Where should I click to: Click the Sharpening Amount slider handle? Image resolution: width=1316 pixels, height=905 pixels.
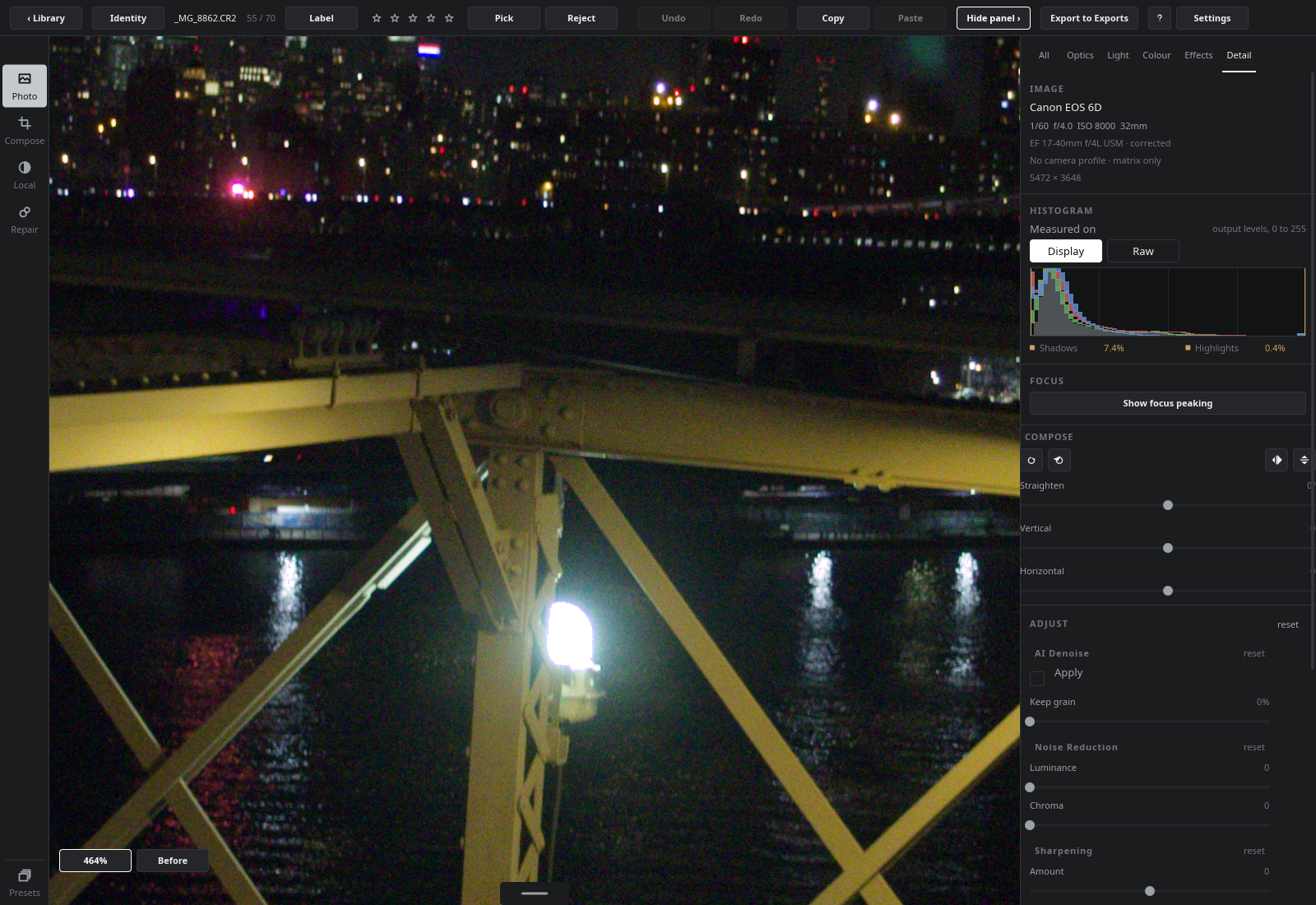click(1150, 891)
